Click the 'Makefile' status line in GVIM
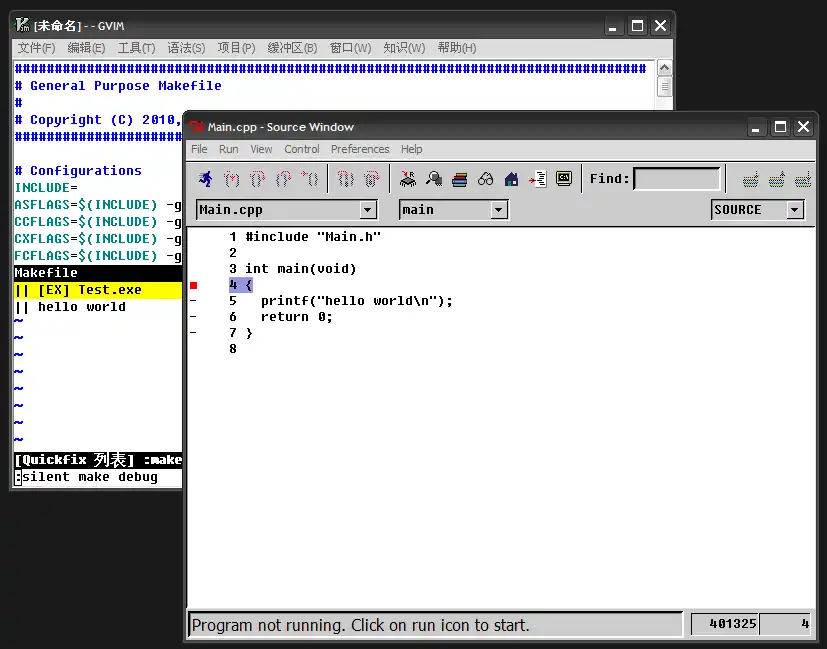 pos(98,273)
